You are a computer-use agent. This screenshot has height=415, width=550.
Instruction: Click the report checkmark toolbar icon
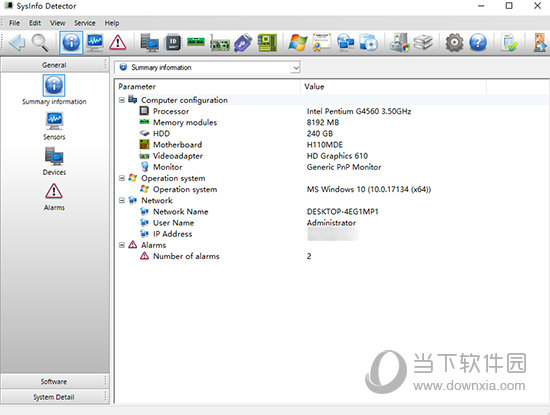click(509, 43)
